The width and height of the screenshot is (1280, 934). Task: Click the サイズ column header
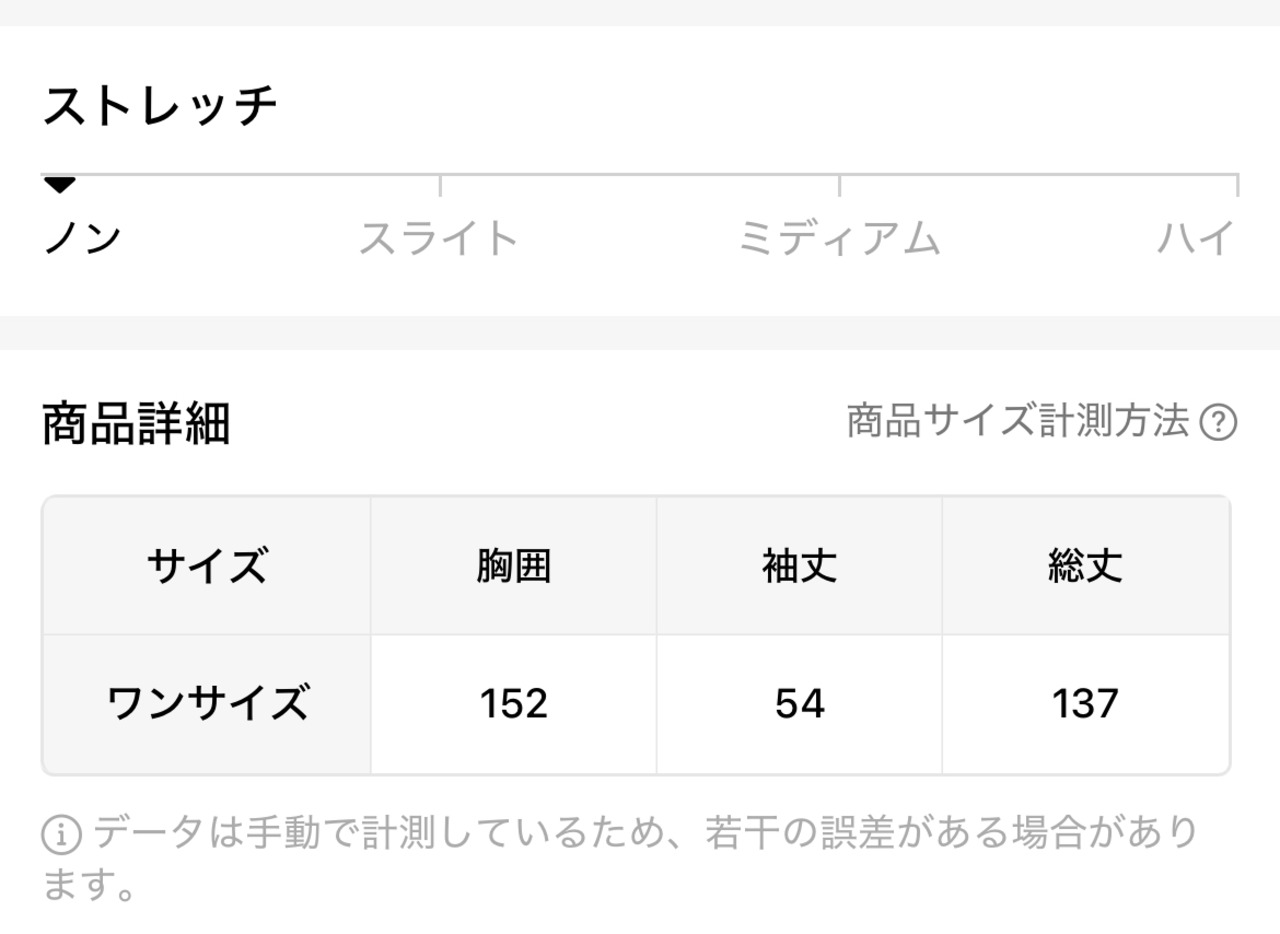[x=207, y=567]
